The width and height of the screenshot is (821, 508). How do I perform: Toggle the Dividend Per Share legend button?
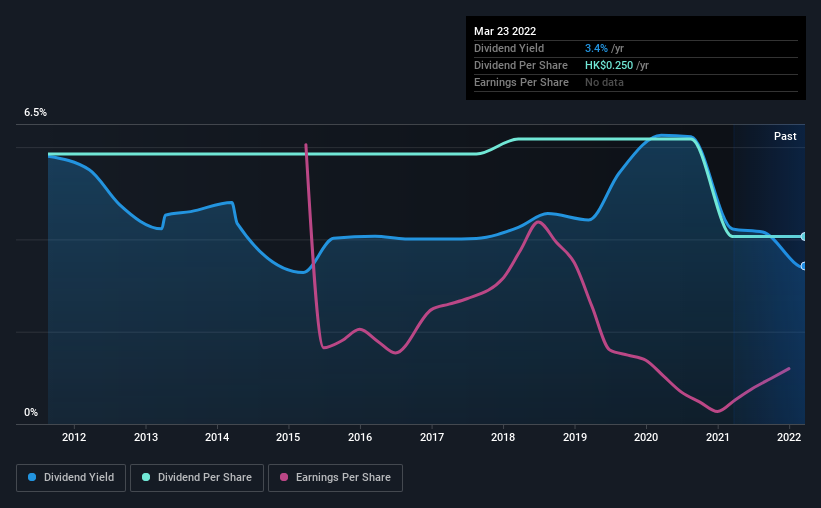coord(197,478)
